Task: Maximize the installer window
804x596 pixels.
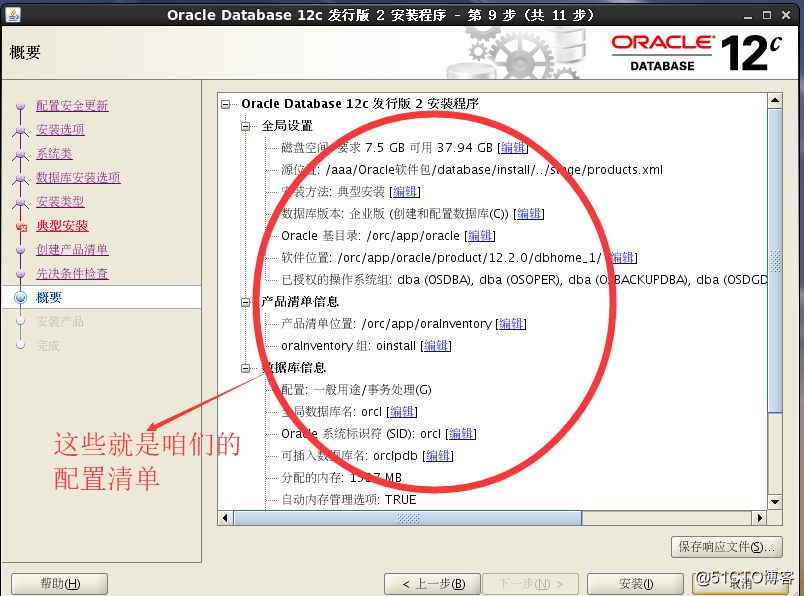Action: (x=767, y=15)
